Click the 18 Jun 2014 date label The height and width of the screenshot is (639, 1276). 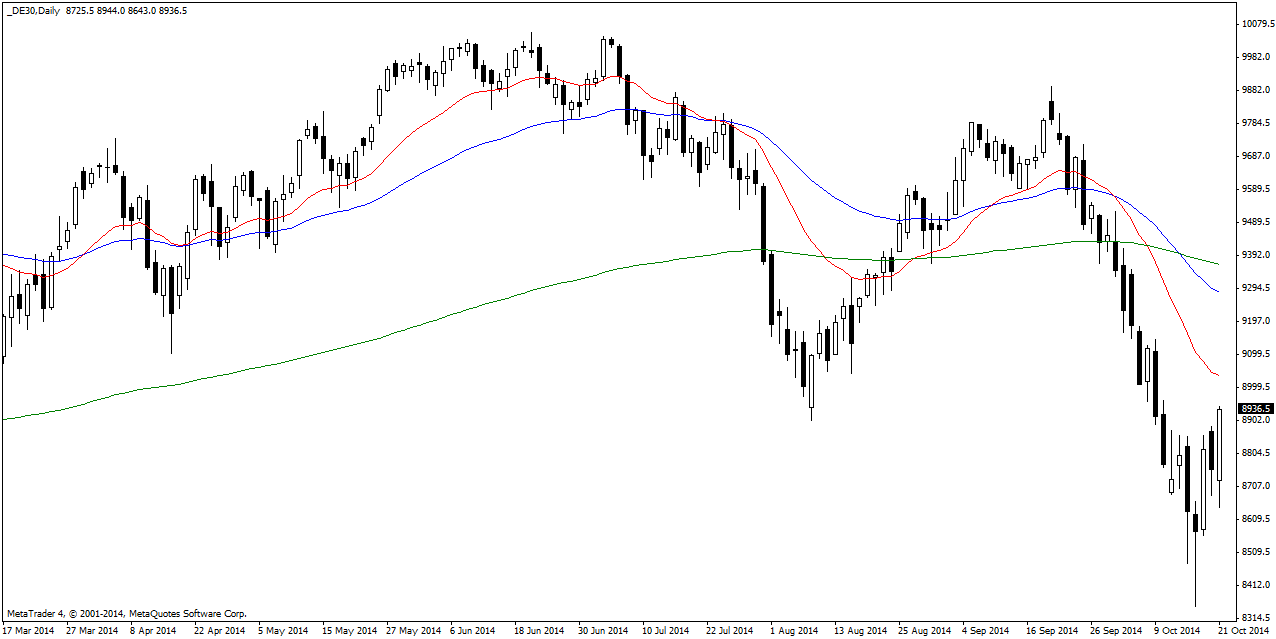(539, 631)
